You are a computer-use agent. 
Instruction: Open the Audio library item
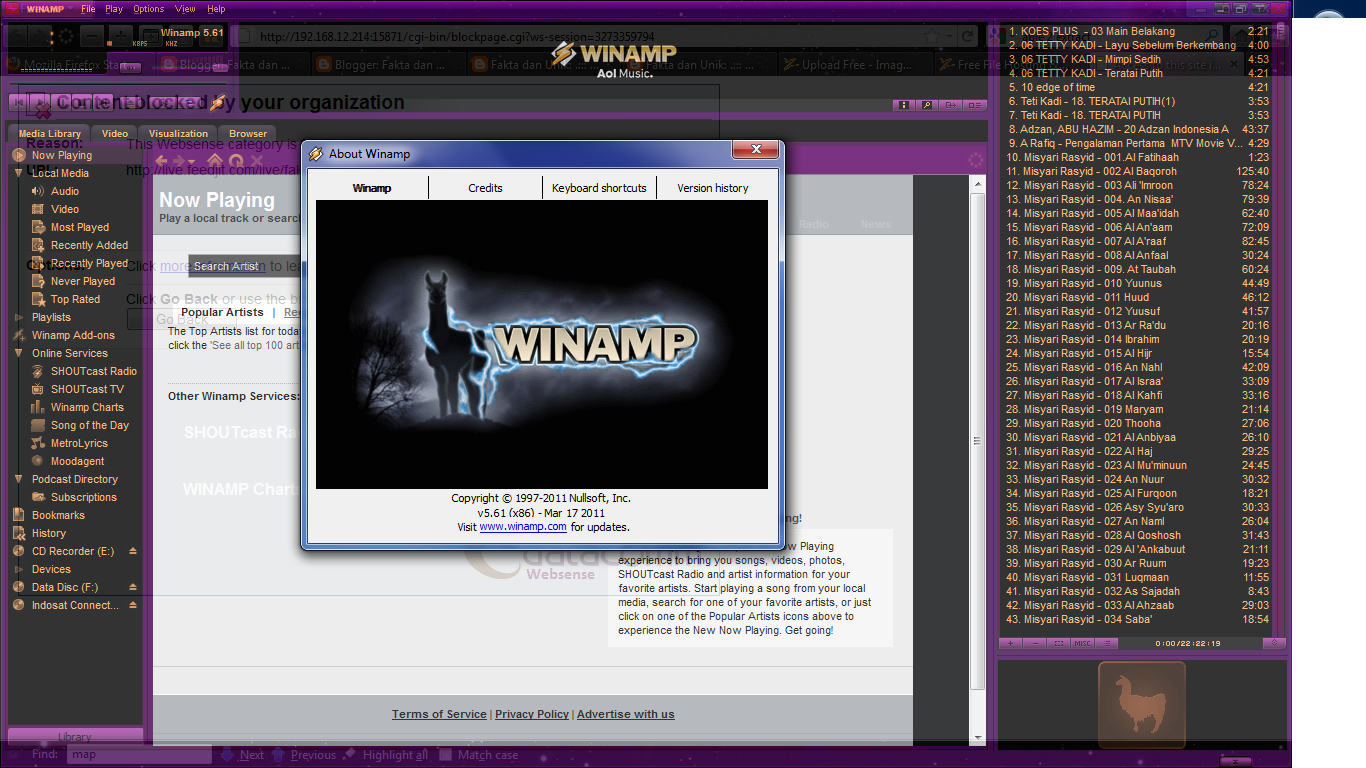click(x=65, y=191)
